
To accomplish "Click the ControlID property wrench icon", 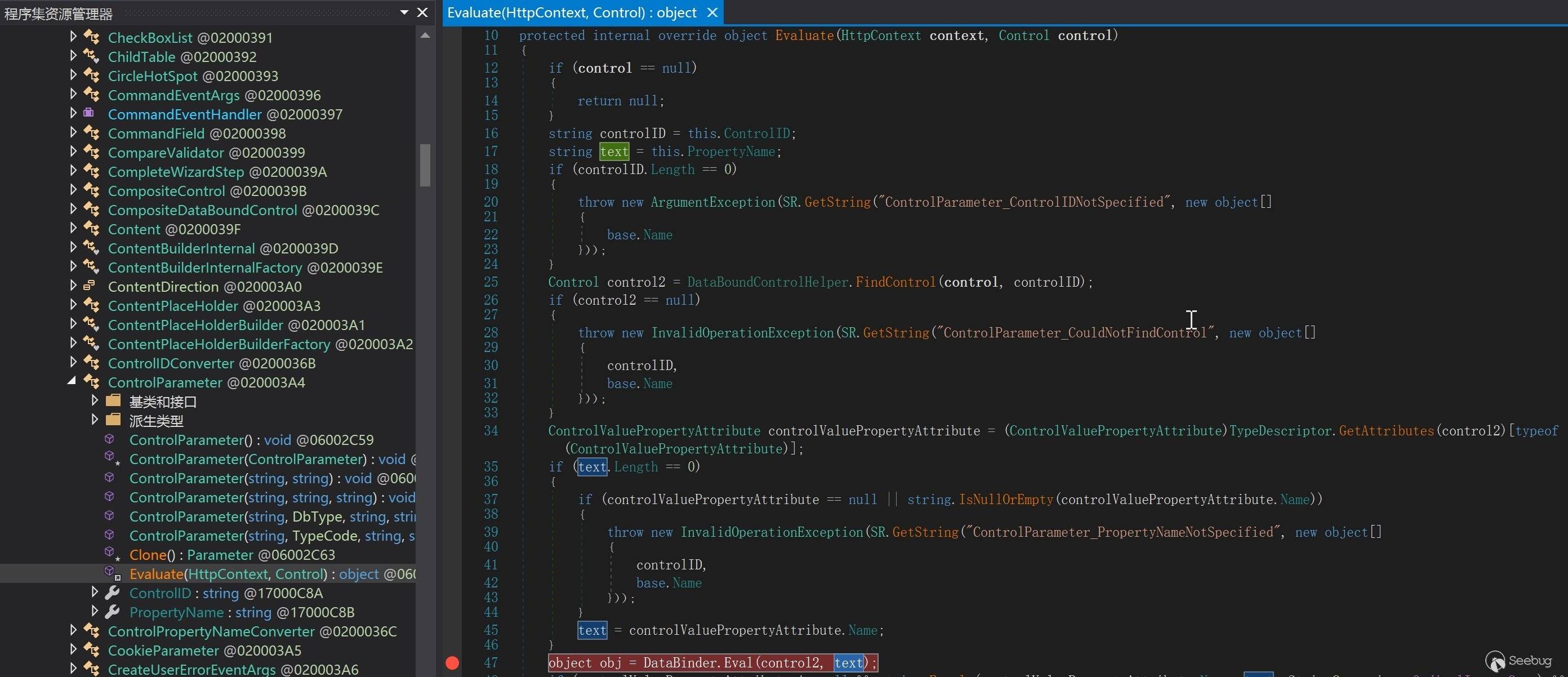I will pos(113,593).
